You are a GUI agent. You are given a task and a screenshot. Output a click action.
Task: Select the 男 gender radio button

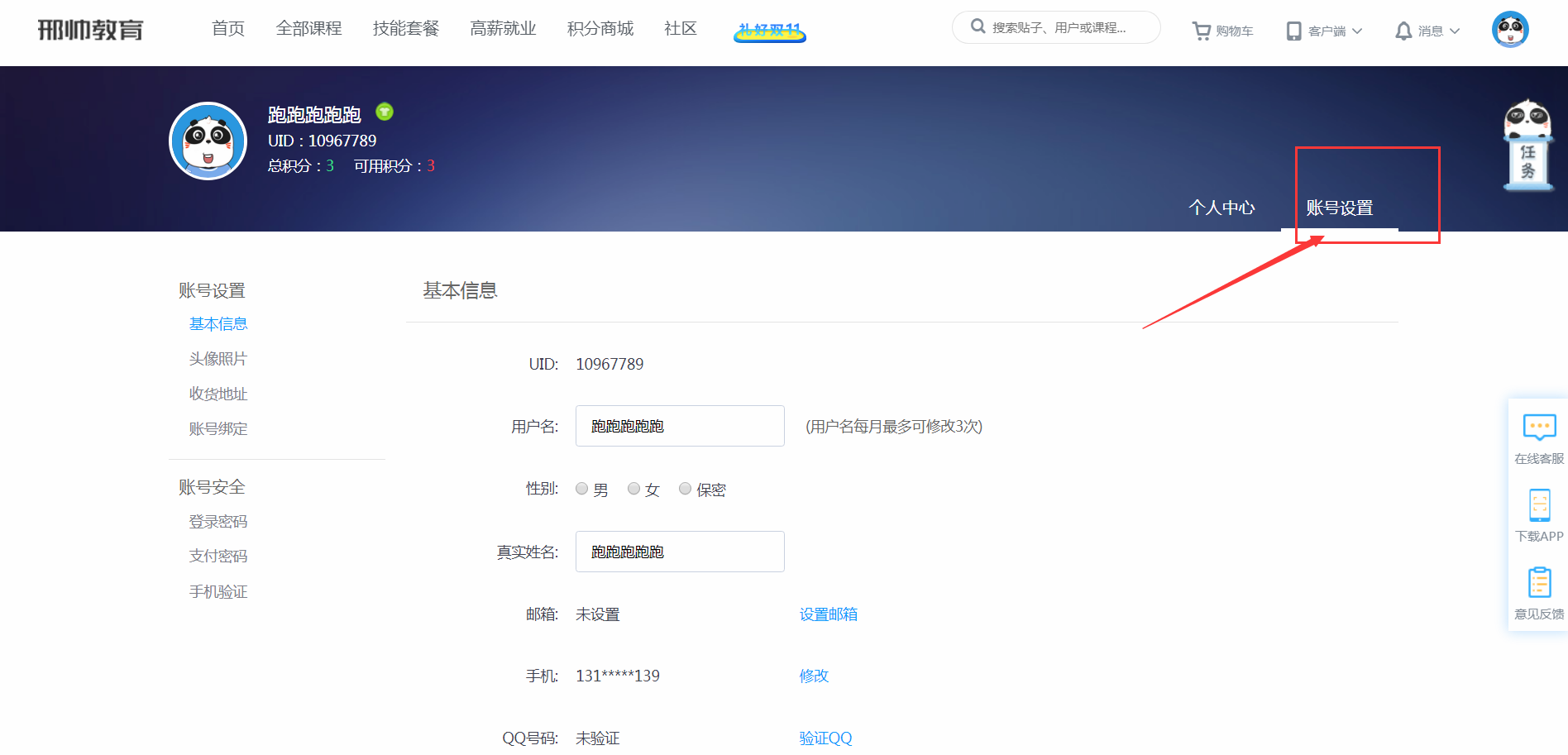click(x=581, y=488)
